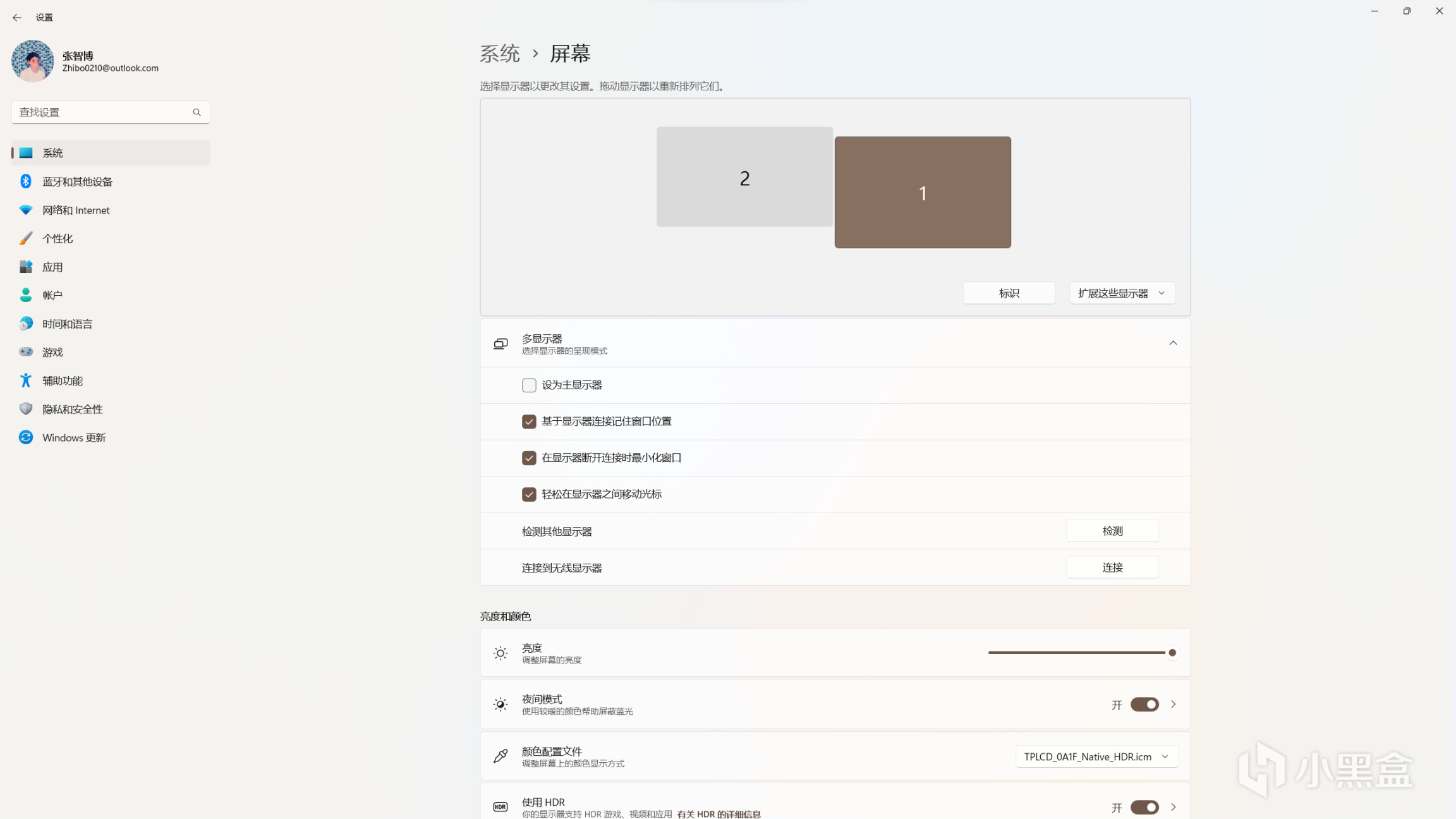The width and height of the screenshot is (1456, 819).
Task: Open the color profile TPLCD_0A1F_Native_HDR.icm dropdown
Action: [1096, 756]
